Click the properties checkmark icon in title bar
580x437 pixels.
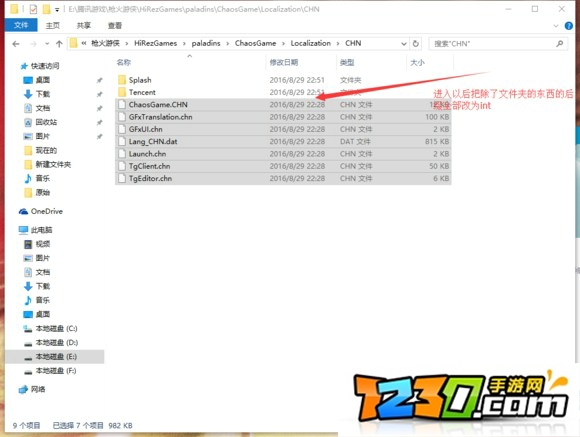33,9
